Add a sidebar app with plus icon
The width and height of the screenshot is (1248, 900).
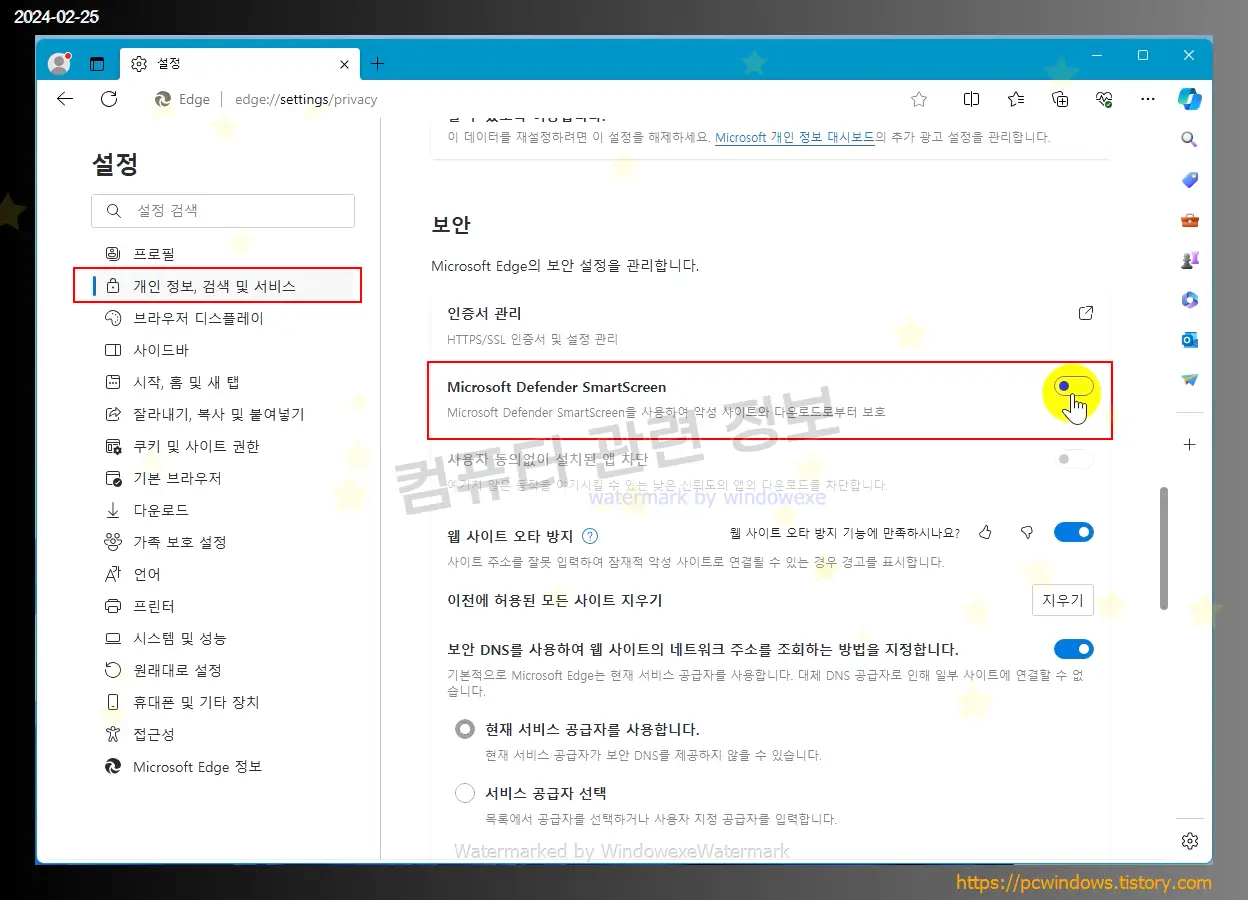click(1190, 444)
